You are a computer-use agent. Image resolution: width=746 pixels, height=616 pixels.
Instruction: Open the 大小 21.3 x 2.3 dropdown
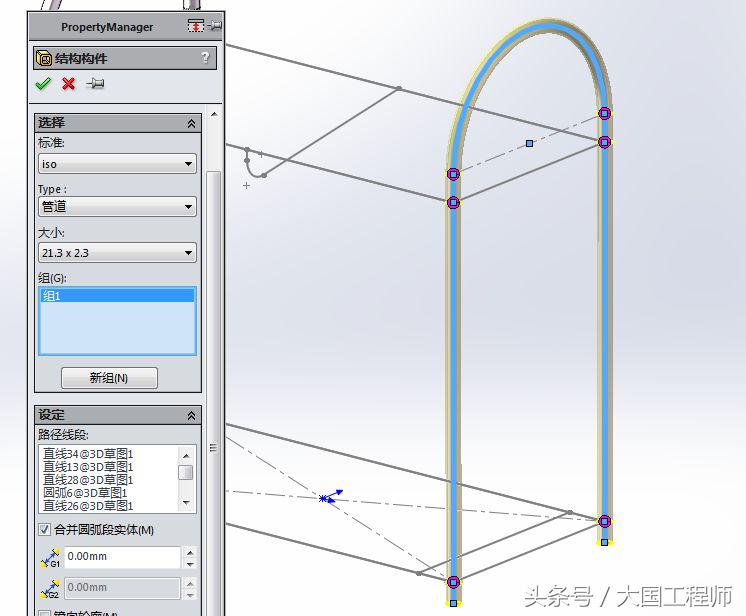point(117,253)
